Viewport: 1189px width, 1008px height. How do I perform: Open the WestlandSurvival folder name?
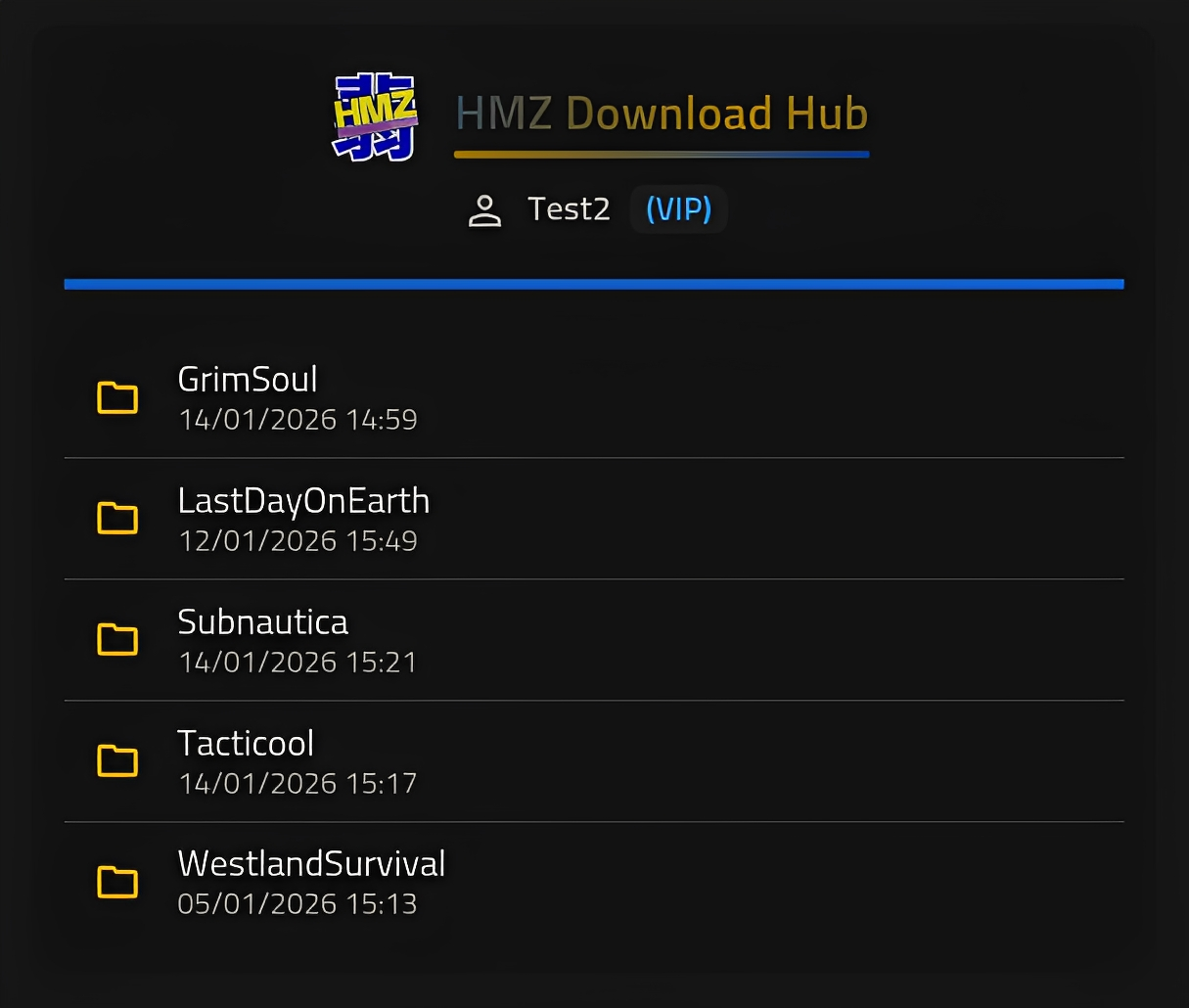311,864
